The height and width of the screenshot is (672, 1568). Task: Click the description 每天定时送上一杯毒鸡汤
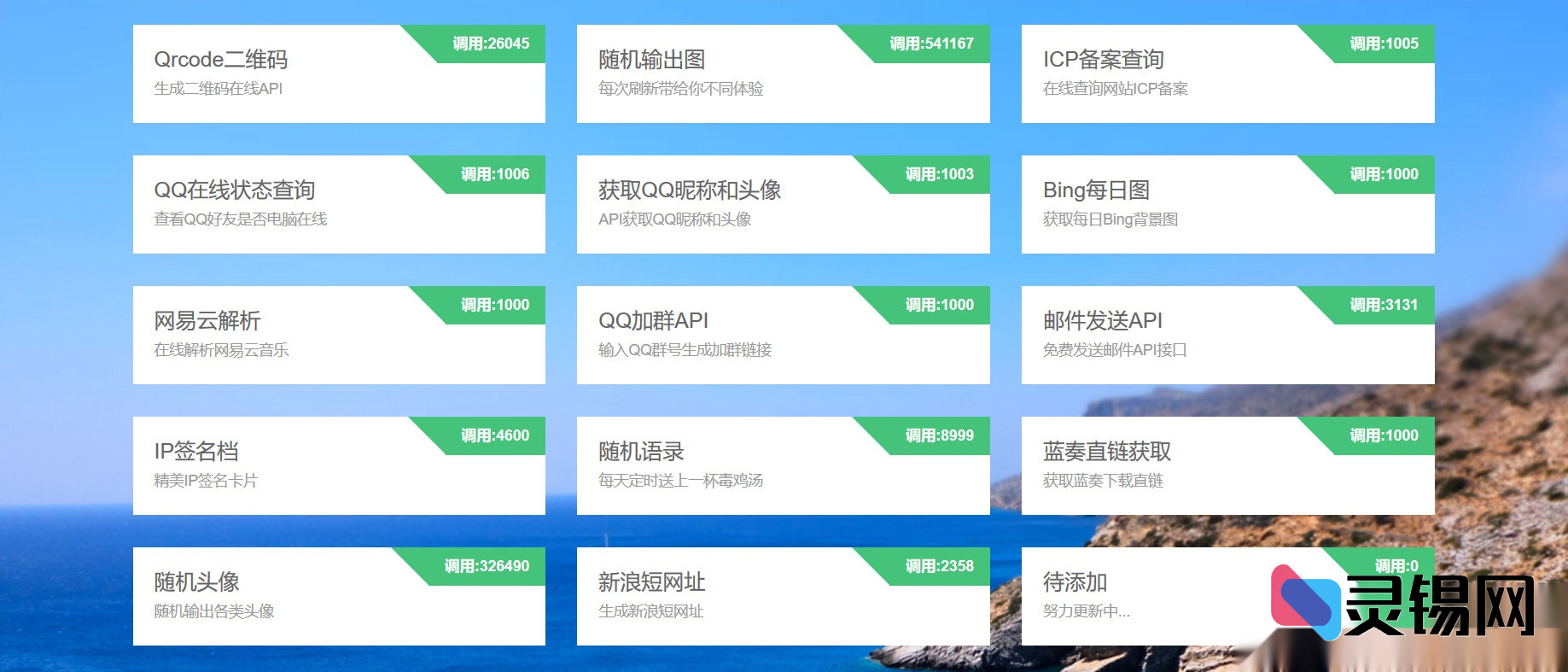[680, 481]
